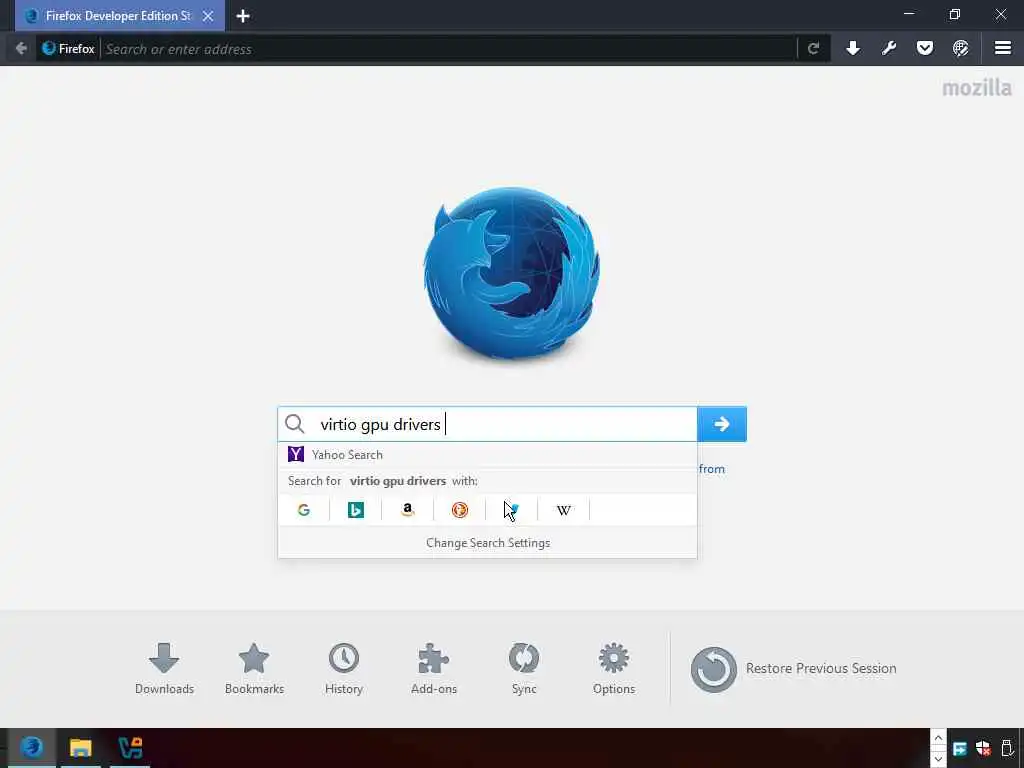Click the tray down arrow
This screenshot has height=768, width=1024.
pyautogui.click(x=938, y=758)
